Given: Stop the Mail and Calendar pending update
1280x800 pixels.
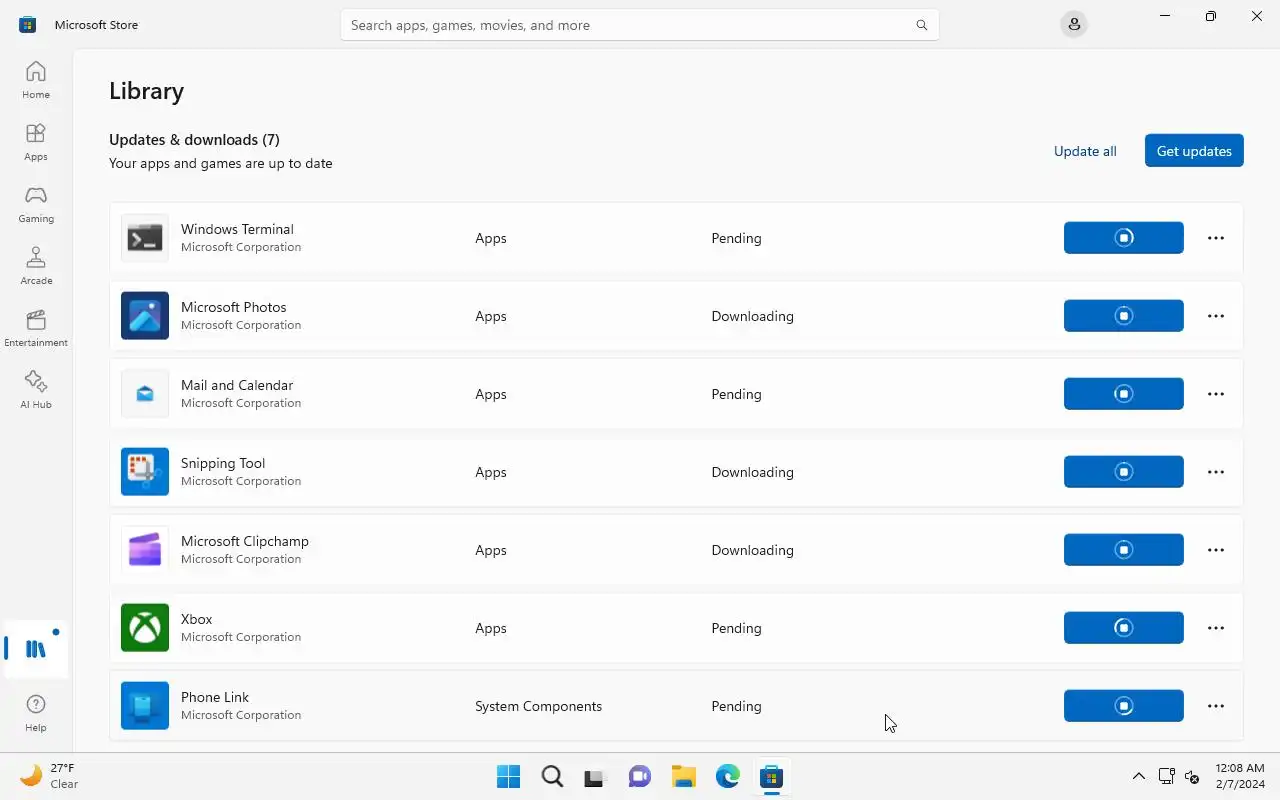Looking at the screenshot, I should 1124,394.
